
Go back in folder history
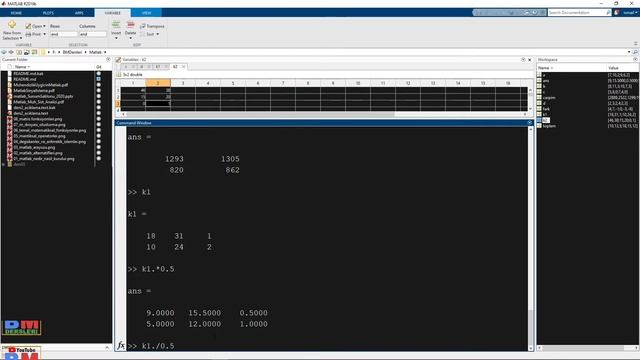click(4, 52)
